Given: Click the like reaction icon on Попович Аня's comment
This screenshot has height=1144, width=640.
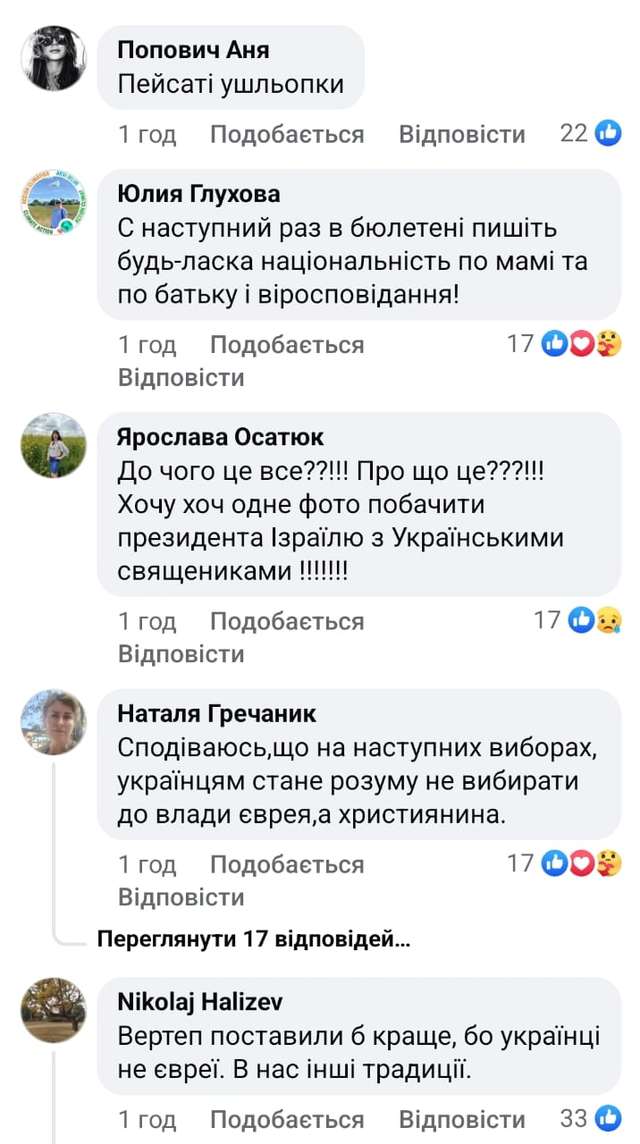Looking at the screenshot, I should pos(608,133).
